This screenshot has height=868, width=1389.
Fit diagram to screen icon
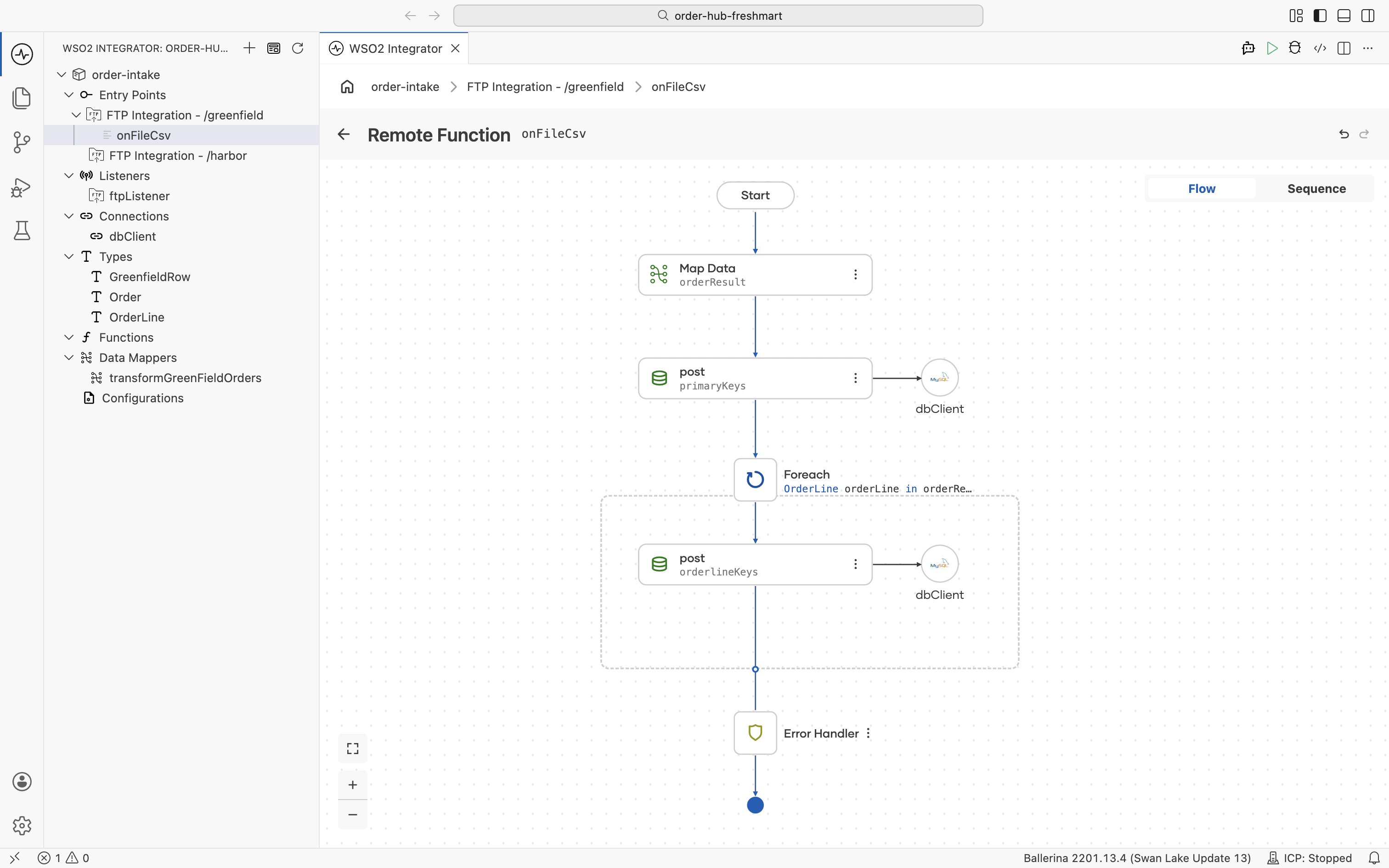tap(352, 749)
